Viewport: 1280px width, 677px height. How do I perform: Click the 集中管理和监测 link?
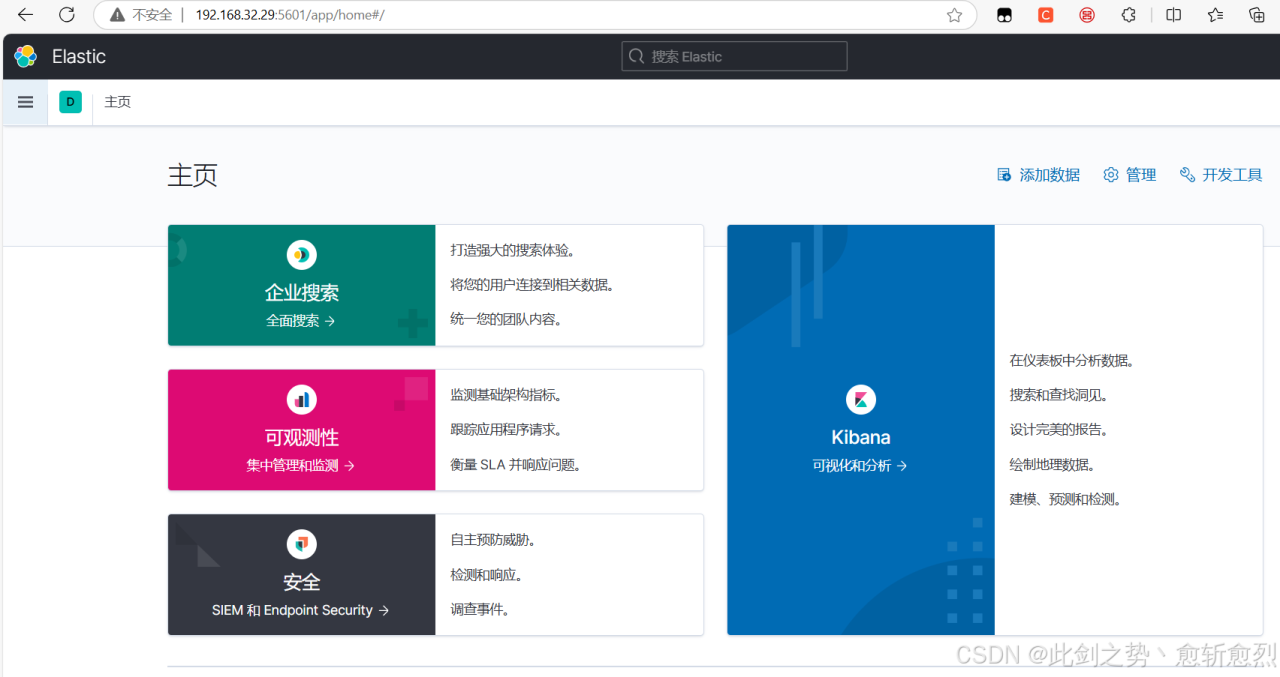pos(301,466)
